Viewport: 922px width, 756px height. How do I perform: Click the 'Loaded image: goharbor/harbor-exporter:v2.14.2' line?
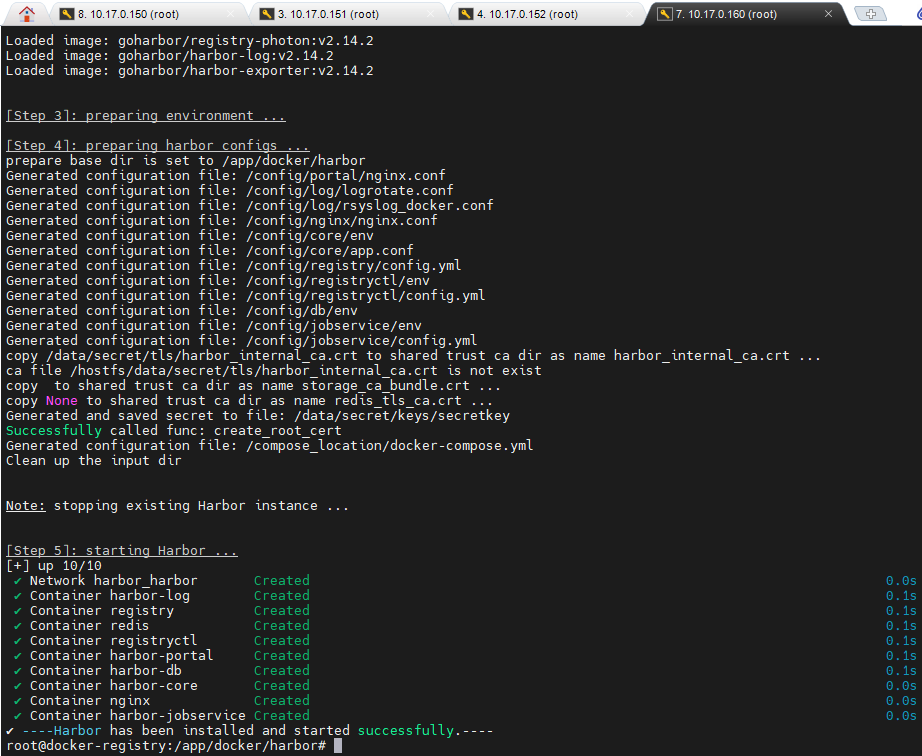click(189, 71)
